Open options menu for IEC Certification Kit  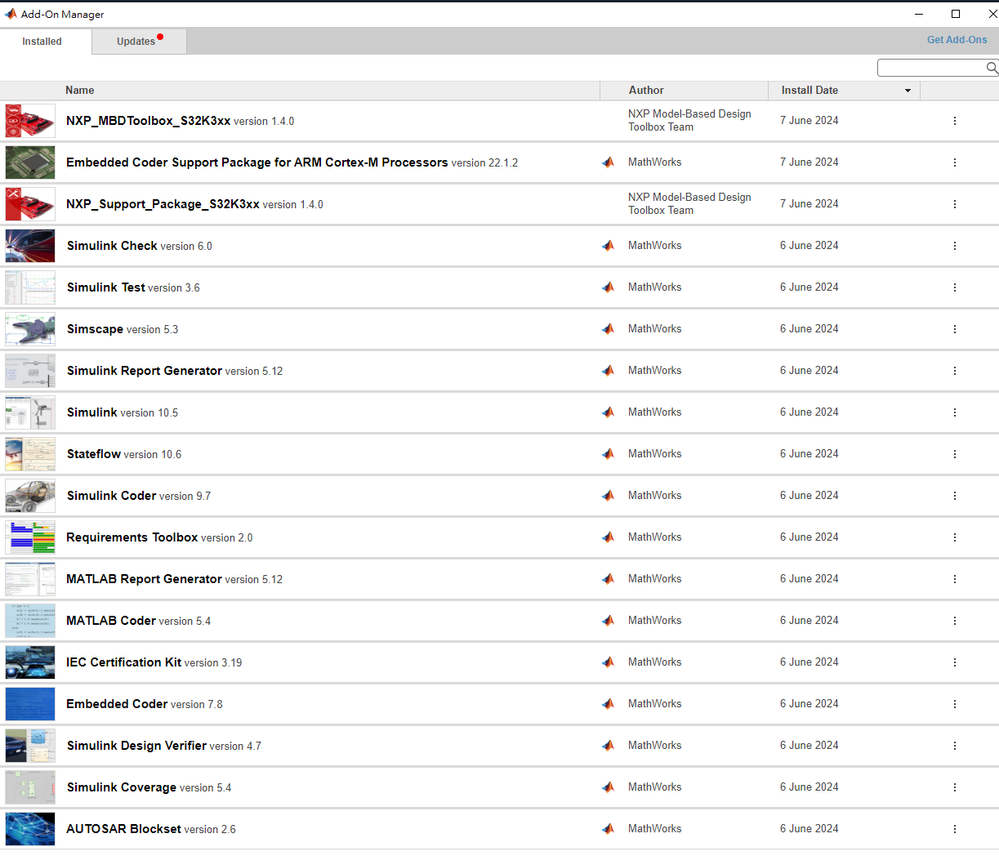click(x=954, y=663)
